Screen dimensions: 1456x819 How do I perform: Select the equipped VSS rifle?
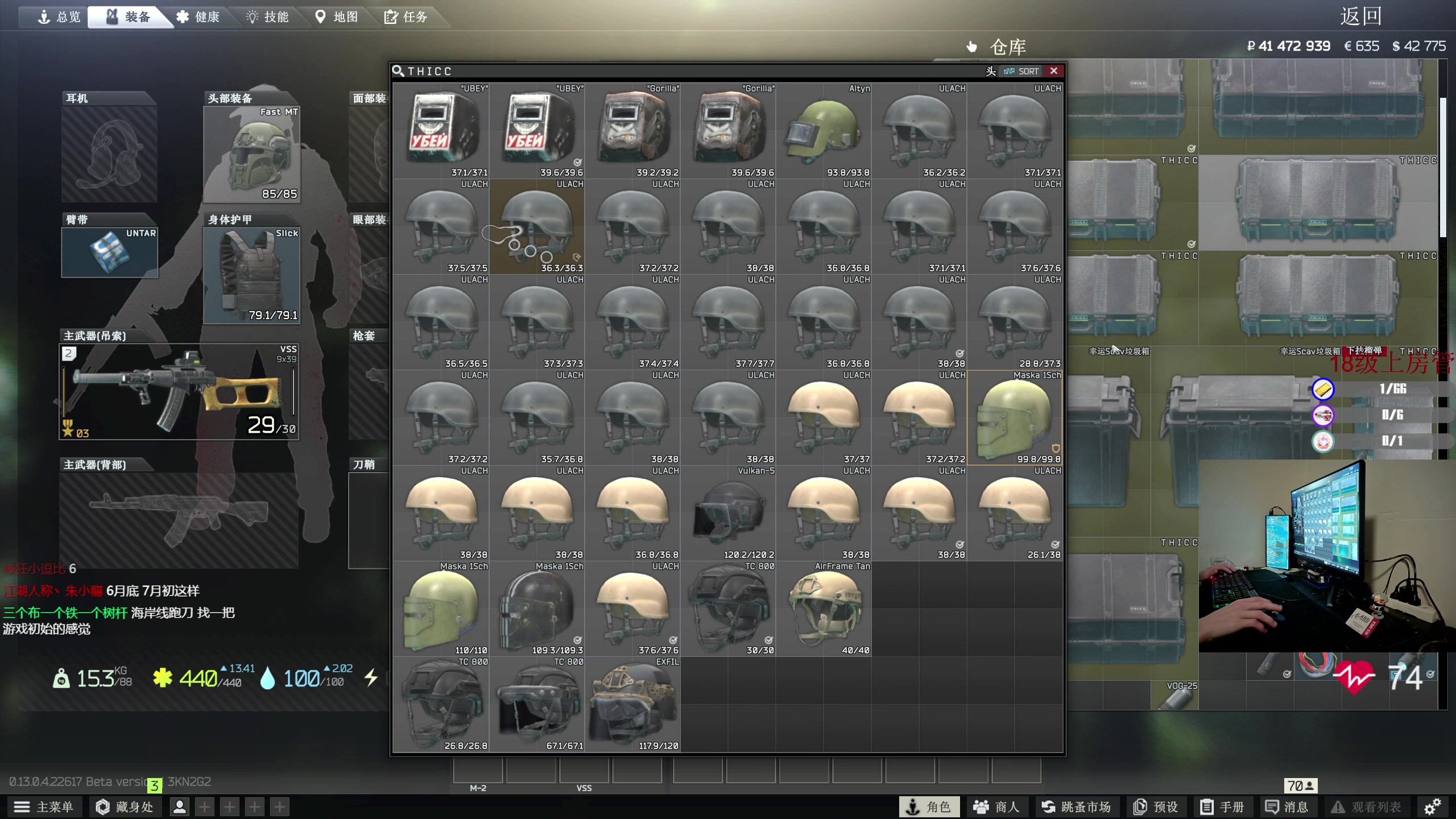click(179, 391)
